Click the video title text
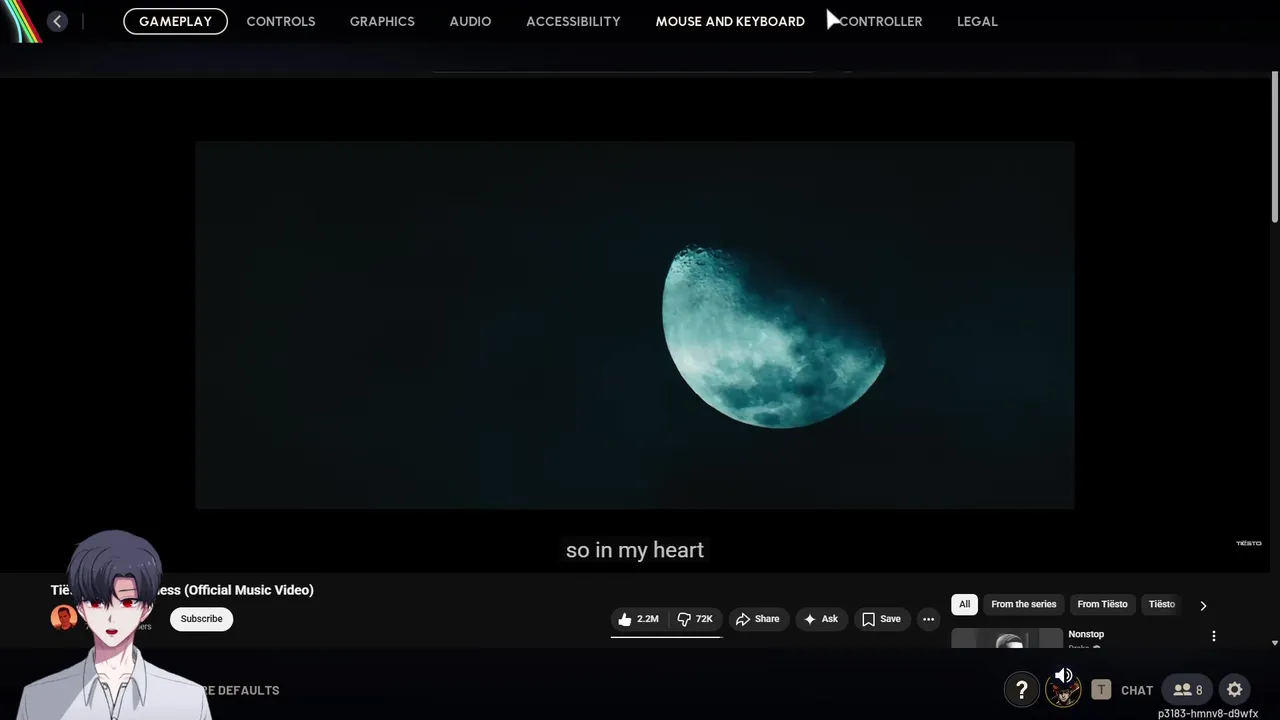The height and width of the screenshot is (720, 1280). click(x=182, y=590)
